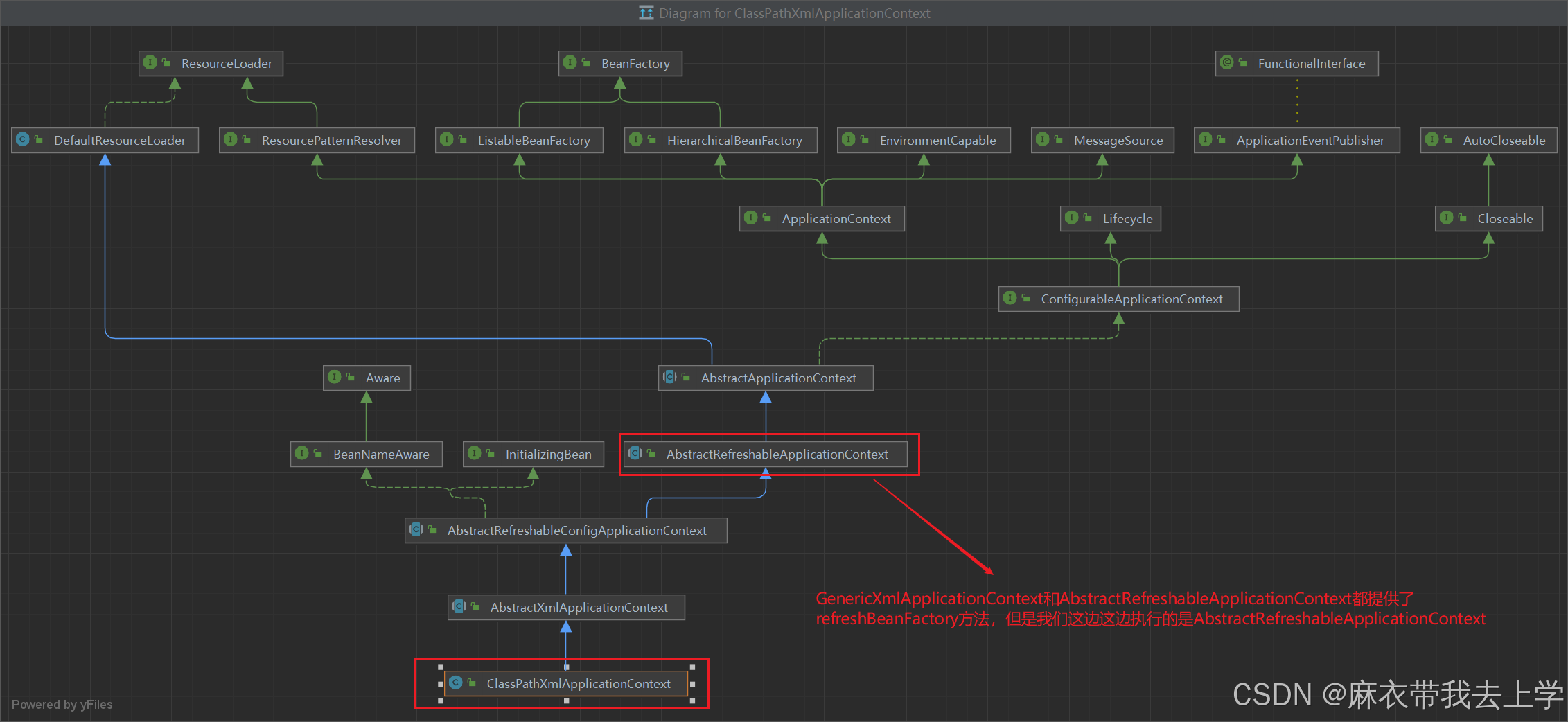This screenshot has width=1568, height=722.
Task: Select the AbstractXmlApplicationContext label text
Action: coord(579,608)
